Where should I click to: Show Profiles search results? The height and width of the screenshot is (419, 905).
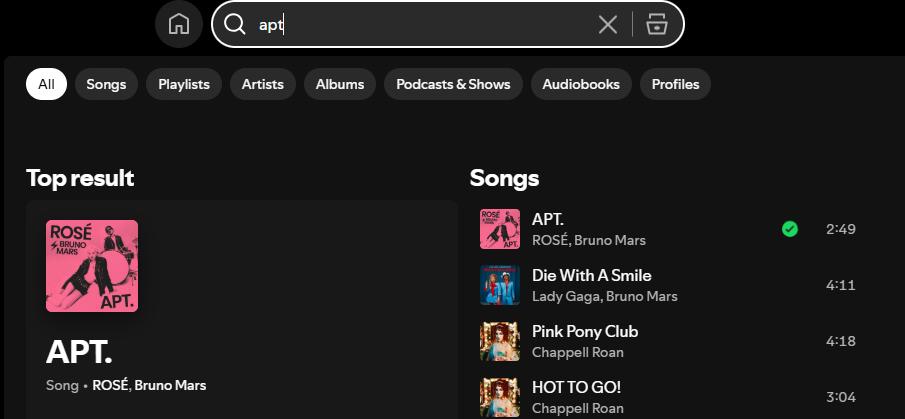[x=675, y=84]
